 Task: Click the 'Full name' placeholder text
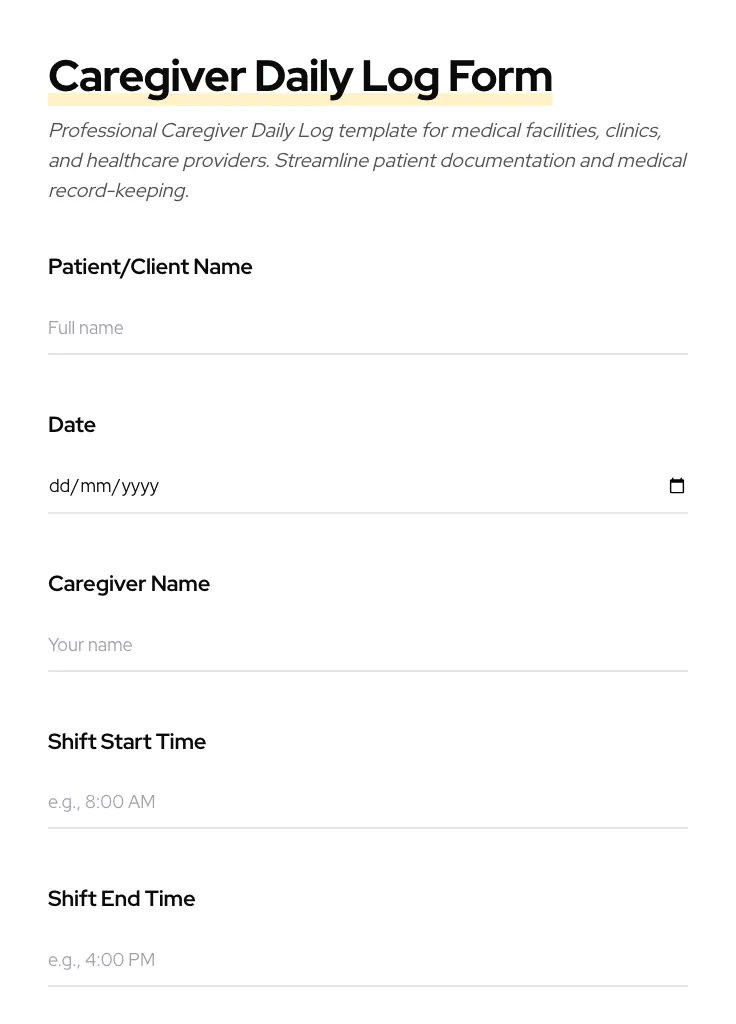[85, 328]
